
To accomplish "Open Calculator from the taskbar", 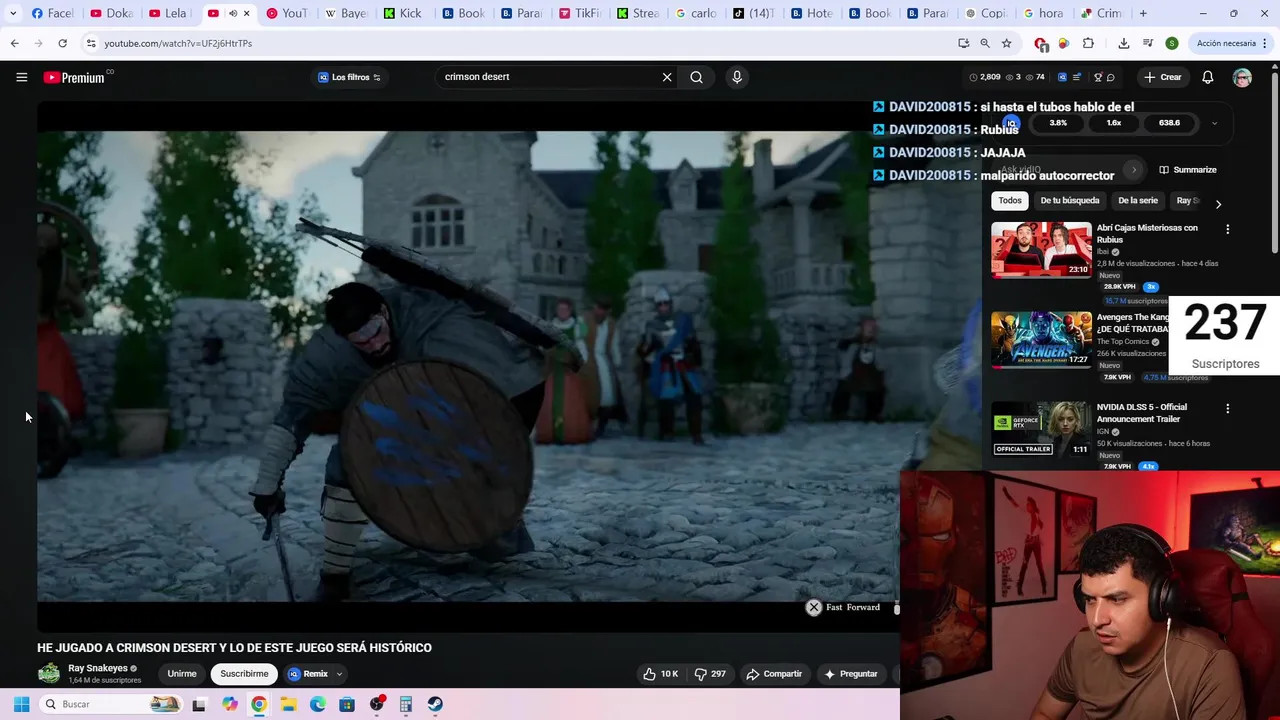I will pyautogui.click(x=406, y=704).
